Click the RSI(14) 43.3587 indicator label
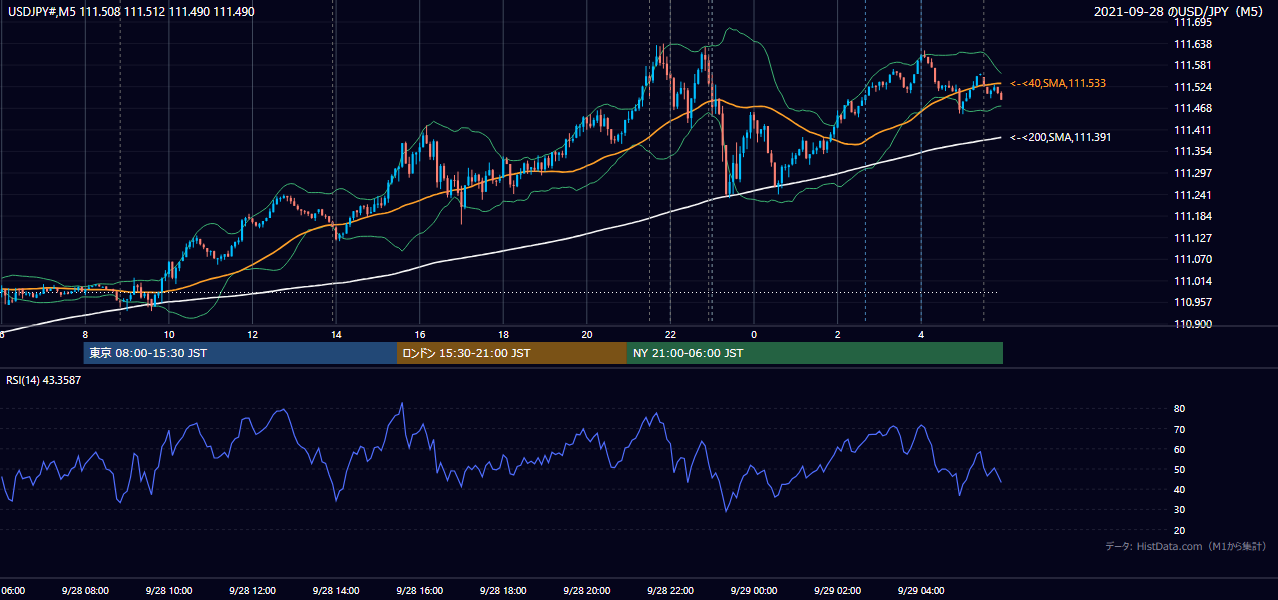Viewport: 1278px width, 600px height. 44,380
